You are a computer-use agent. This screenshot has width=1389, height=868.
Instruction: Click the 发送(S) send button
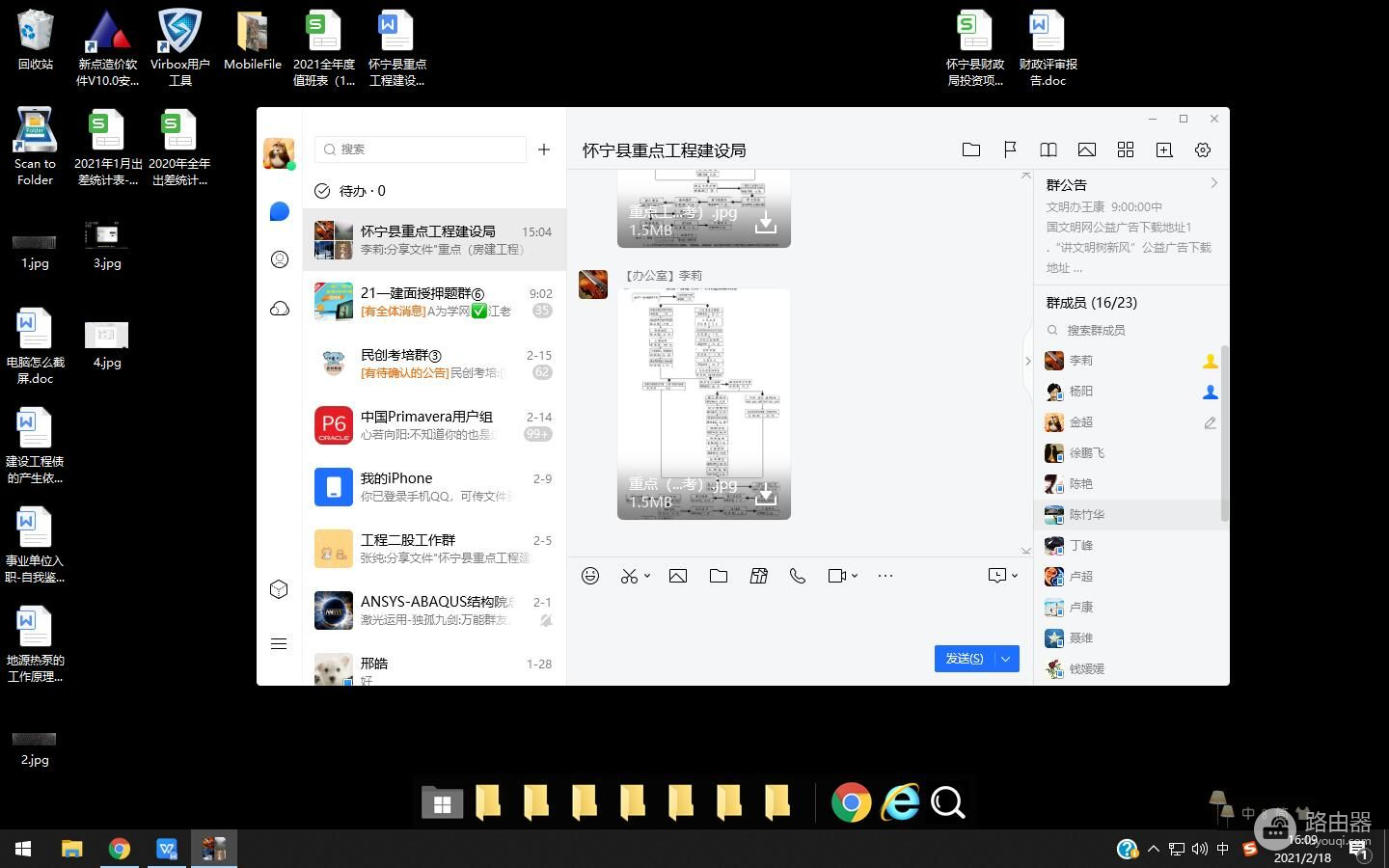click(x=964, y=659)
